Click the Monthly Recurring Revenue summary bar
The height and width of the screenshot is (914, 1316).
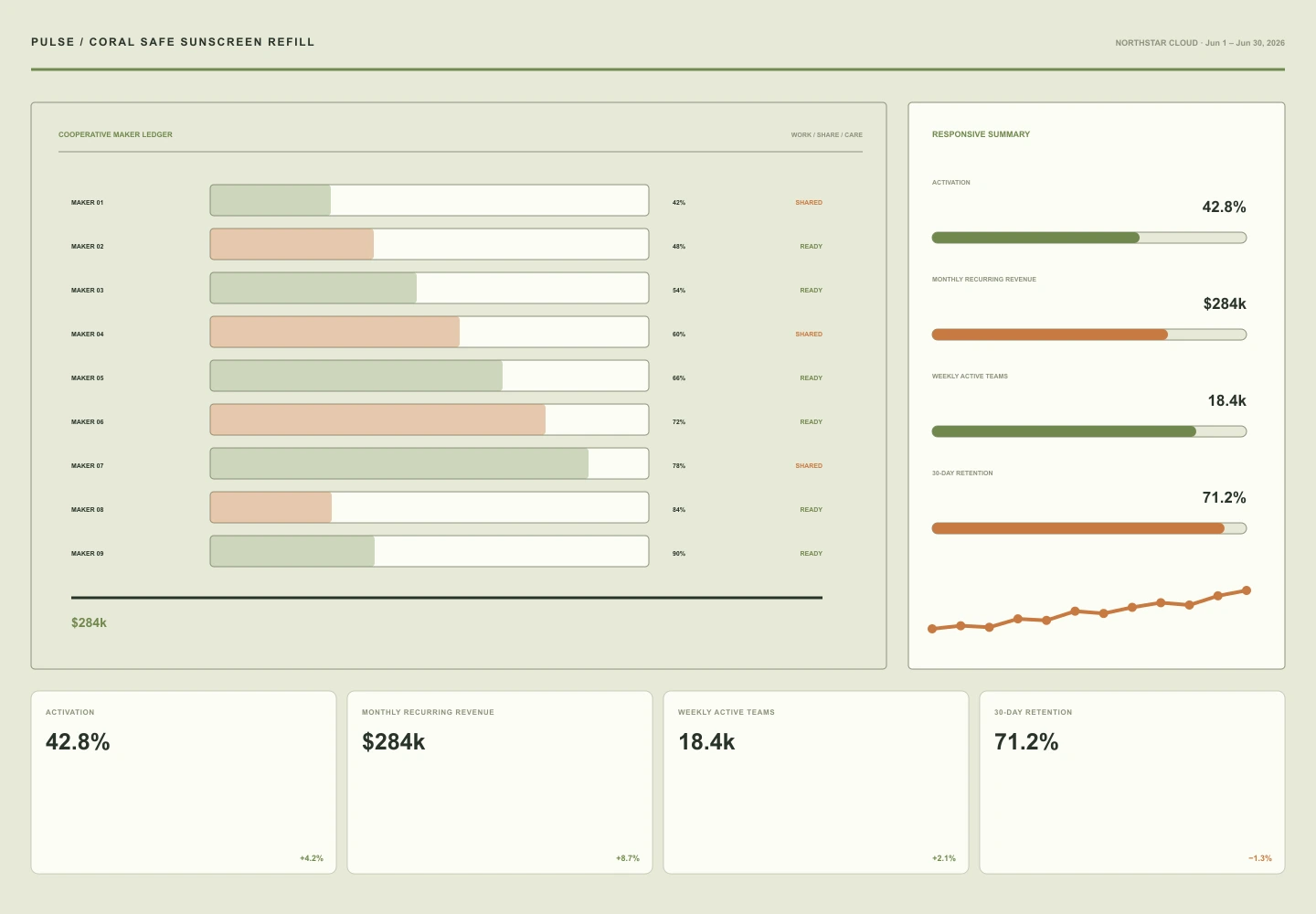point(1089,335)
